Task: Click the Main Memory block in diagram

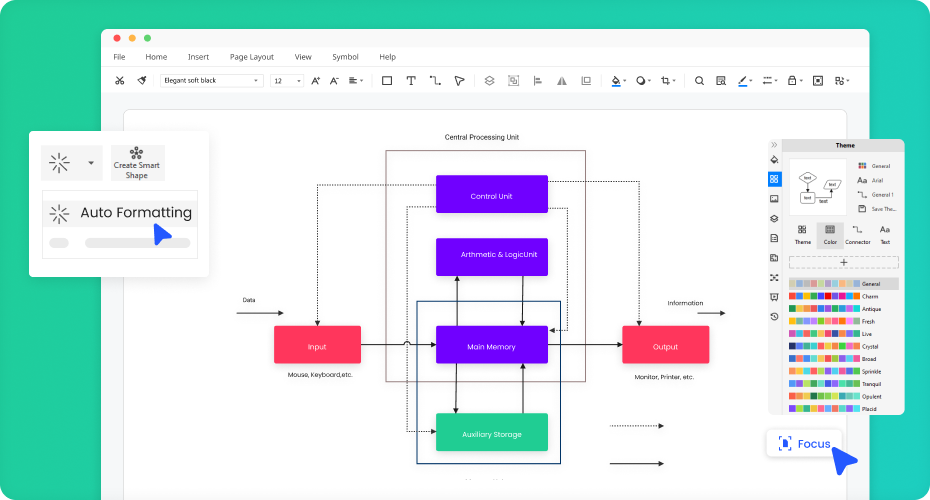Action: pyautogui.click(x=491, y=345)
